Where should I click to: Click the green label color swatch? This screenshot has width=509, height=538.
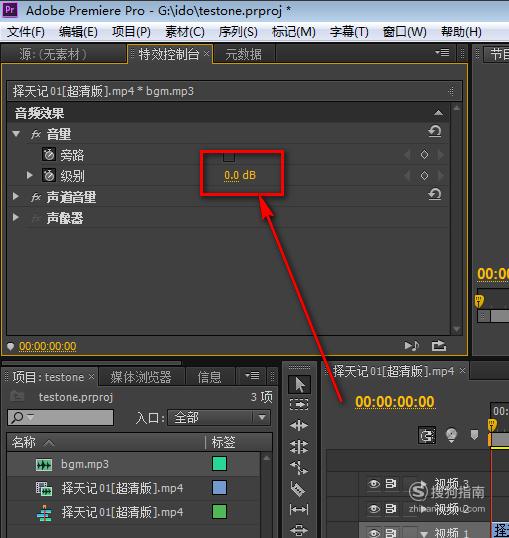pos(219,512)
